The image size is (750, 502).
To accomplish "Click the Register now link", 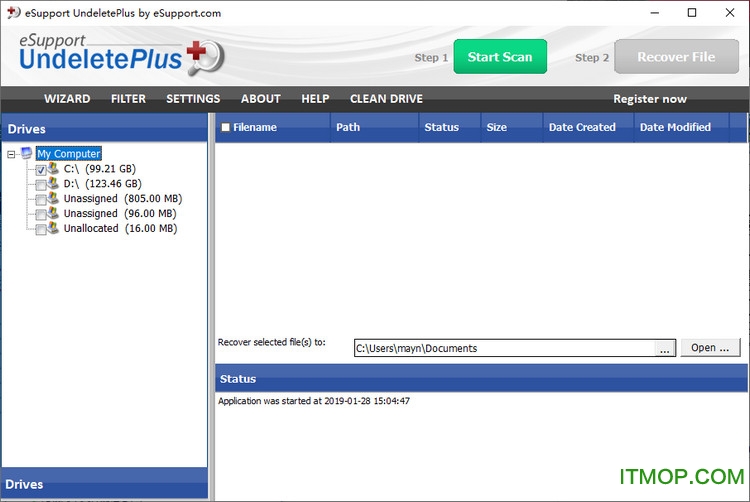I will (x=650, y=99).
